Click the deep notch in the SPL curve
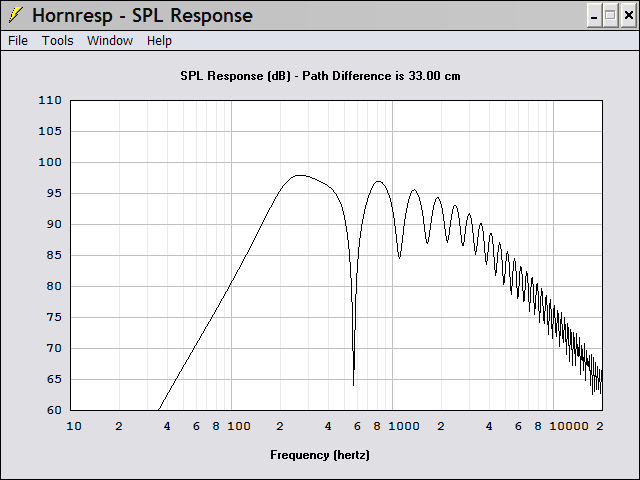This screenshot has width=640, height=480. click(353, 383)
